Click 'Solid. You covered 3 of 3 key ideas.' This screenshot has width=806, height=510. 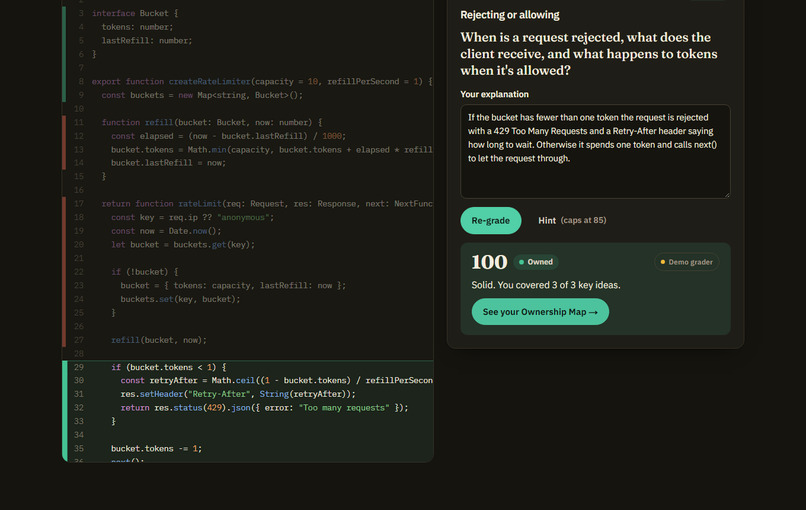[x=546, y=285]
